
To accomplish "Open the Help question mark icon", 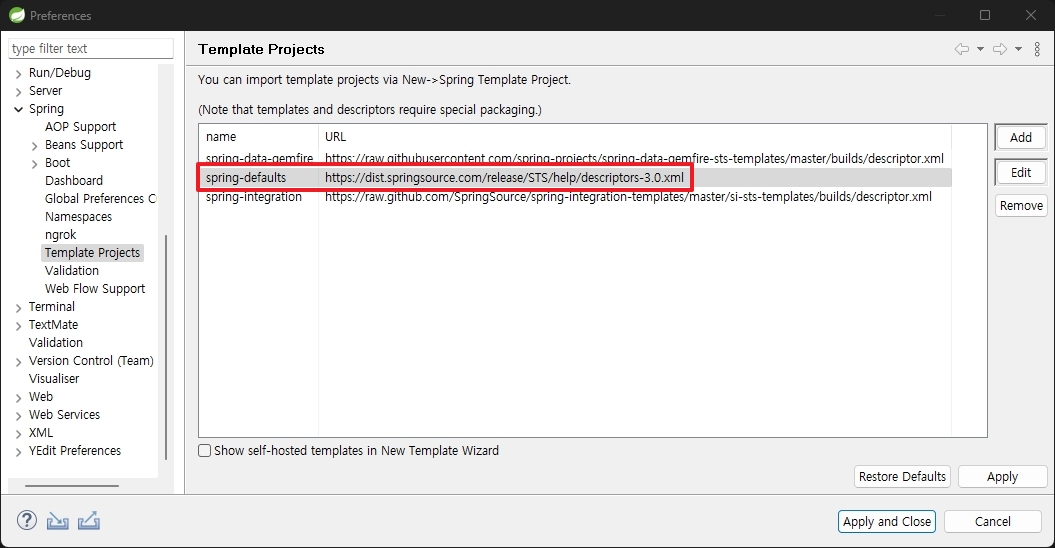I will click(27, 520).
